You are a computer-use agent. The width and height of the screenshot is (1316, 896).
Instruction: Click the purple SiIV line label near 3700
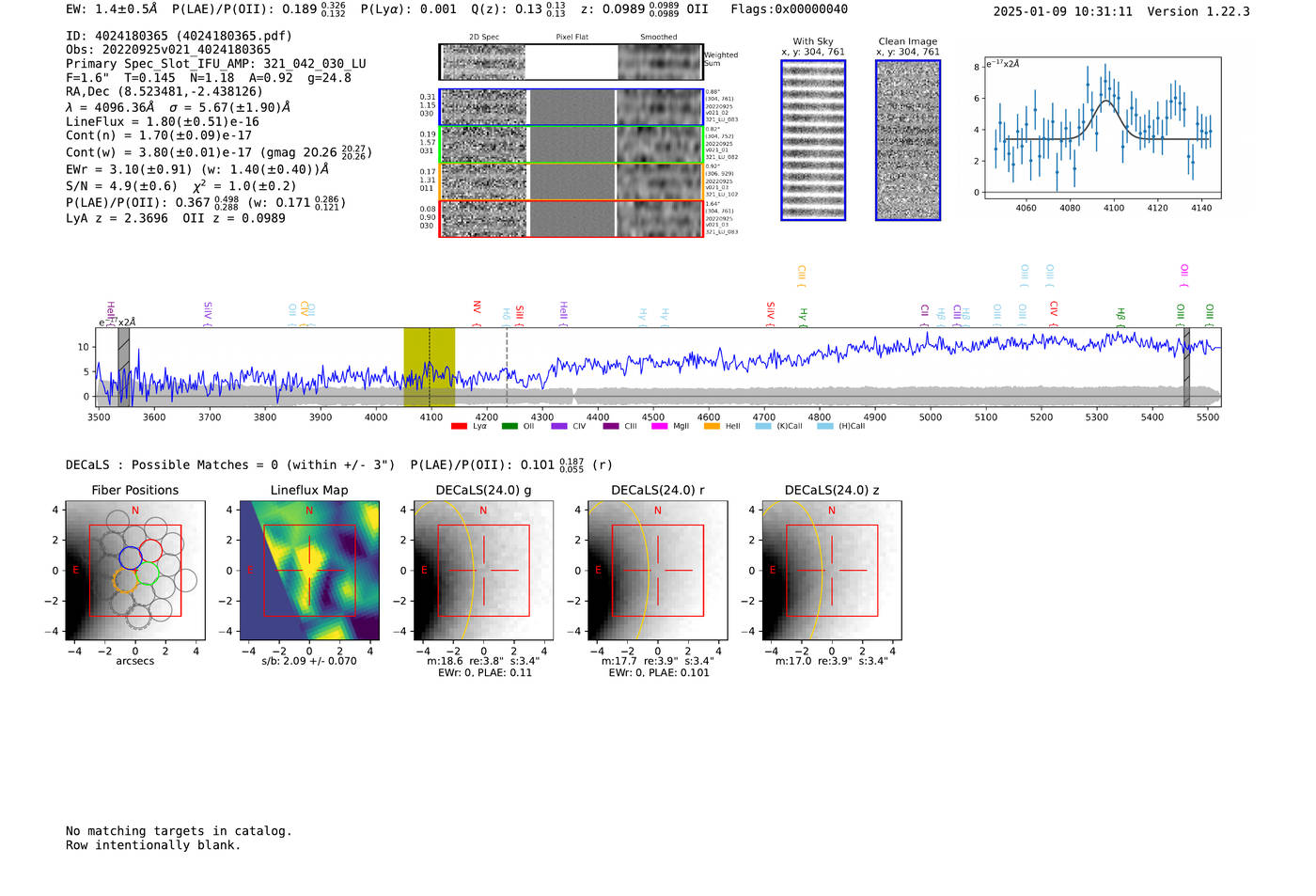coord(207,313)
